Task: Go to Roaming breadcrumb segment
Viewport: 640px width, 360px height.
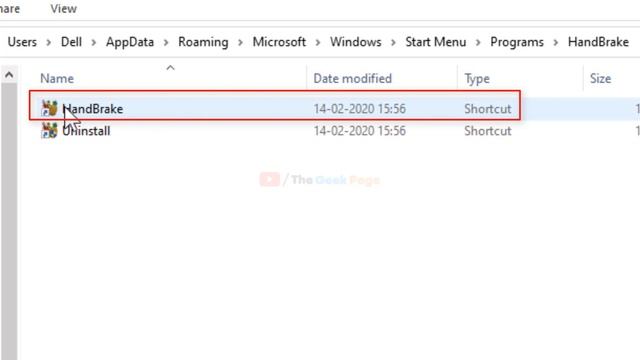Action: [203, 42]
